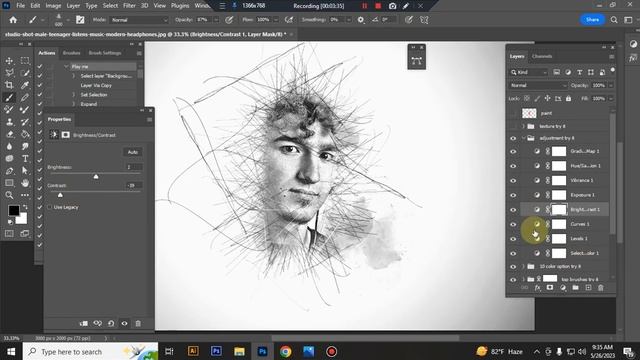640x360 pixels.
Task: Open Chrome from the taskbar
Action: 285,351
